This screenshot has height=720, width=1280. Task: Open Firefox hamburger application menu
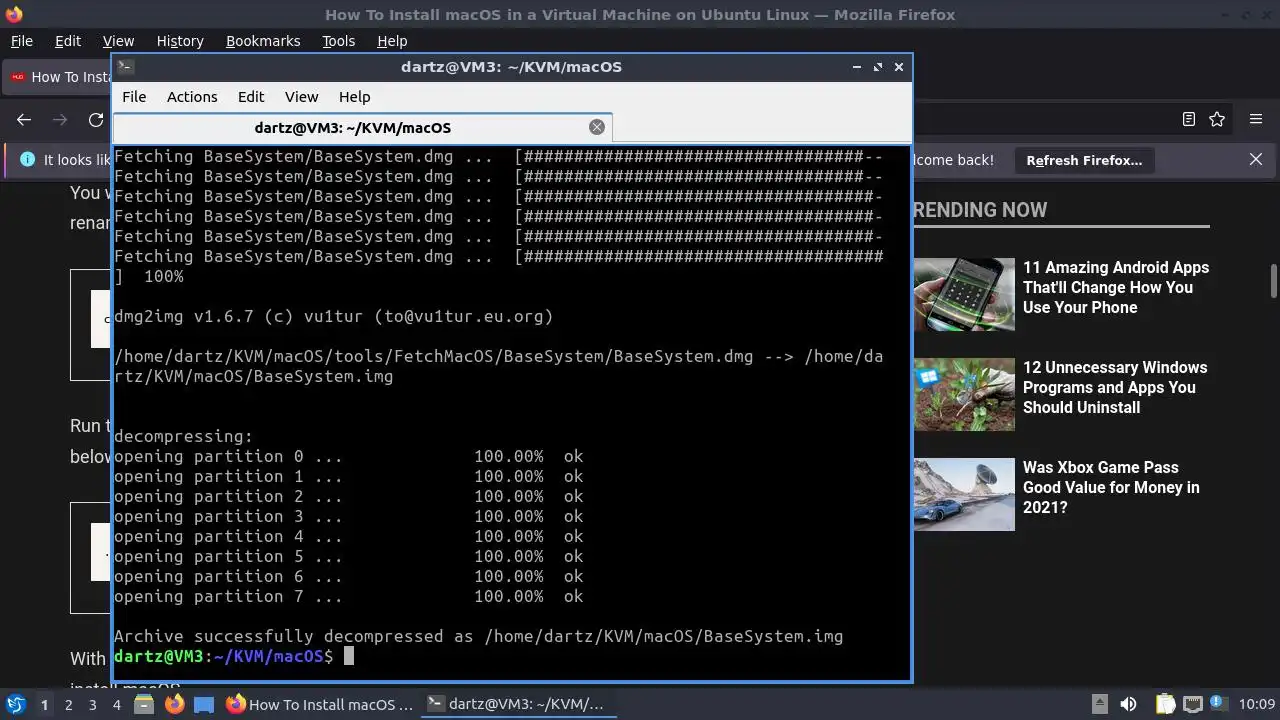click(x=1256, y=119)
